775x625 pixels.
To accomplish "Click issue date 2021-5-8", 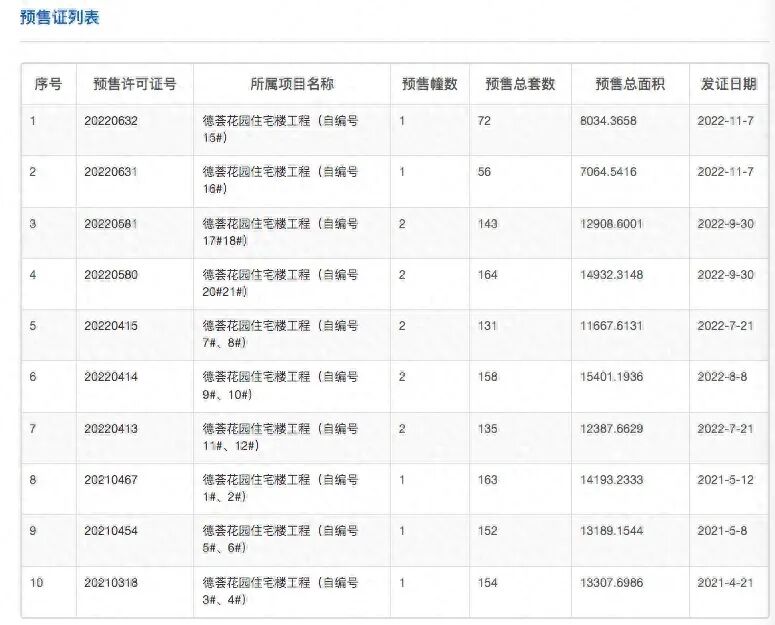I will pos(722,531).
